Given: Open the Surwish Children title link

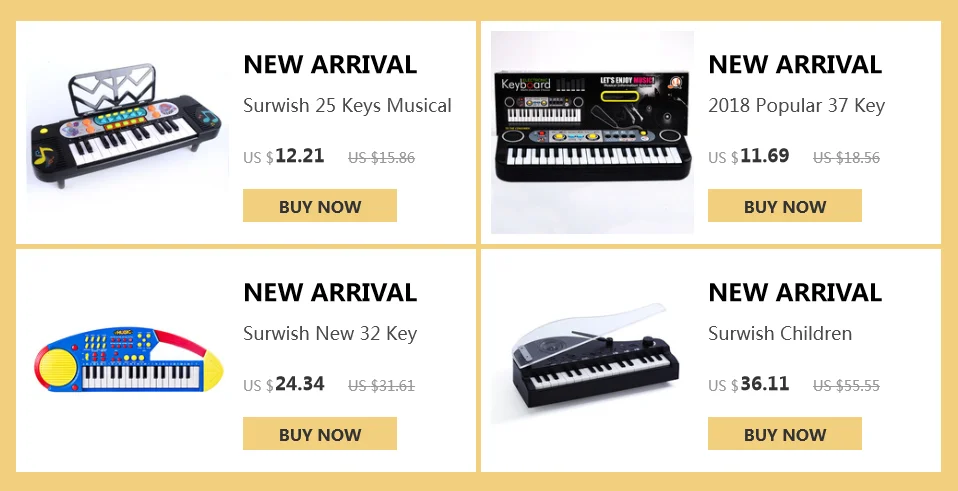Looking at the screenshot, I should [x=780, y=333].
